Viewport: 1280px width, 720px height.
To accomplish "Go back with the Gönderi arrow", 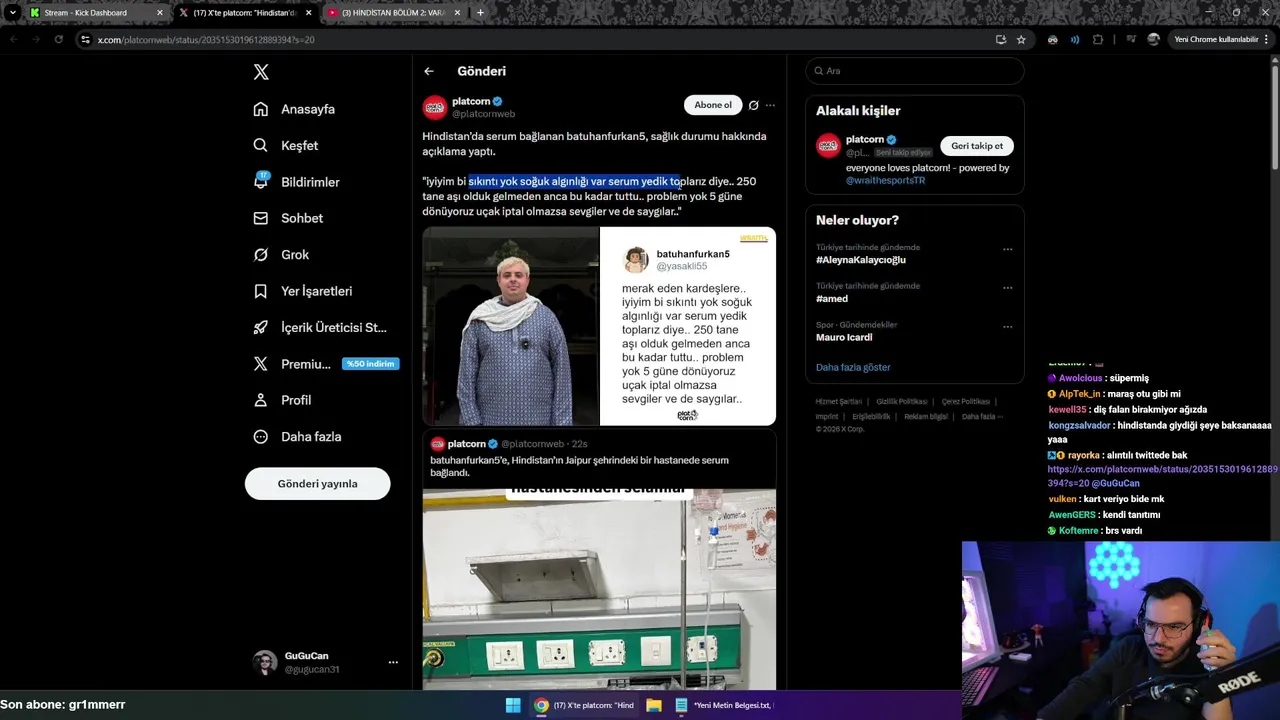I will click(x=429, y=71).
